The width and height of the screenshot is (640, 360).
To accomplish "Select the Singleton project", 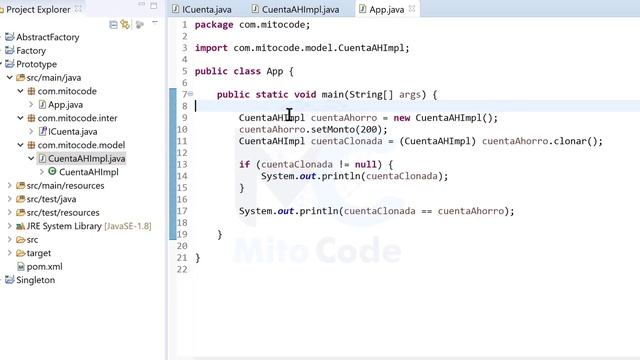I will click(x=36, y=280).
